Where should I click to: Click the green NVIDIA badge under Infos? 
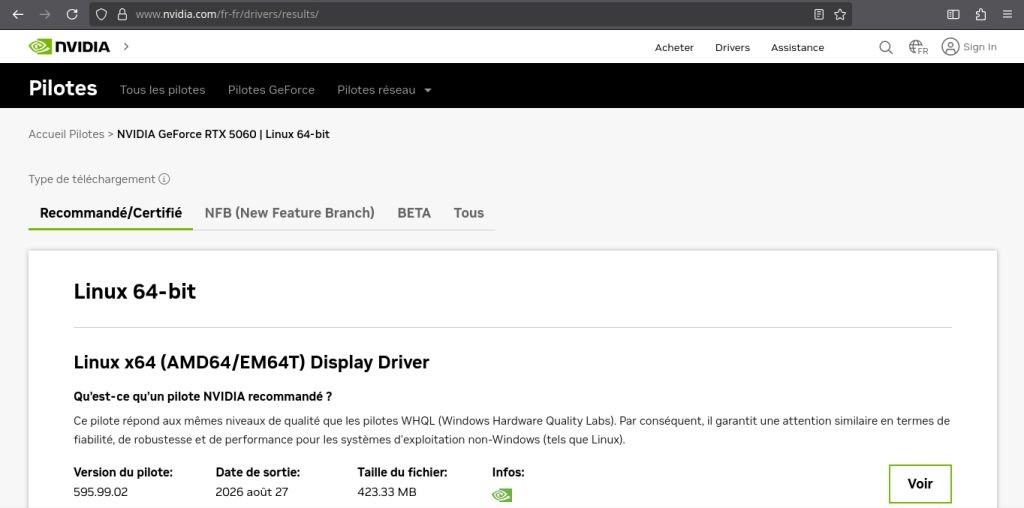tap(502, 495)
